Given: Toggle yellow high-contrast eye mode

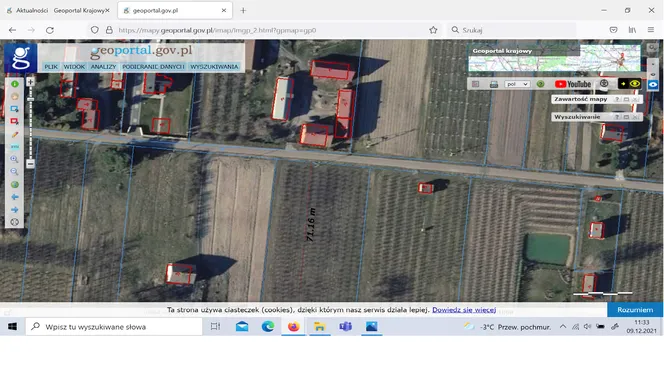Looking at the screenshot, I should (x=634, y=84).
